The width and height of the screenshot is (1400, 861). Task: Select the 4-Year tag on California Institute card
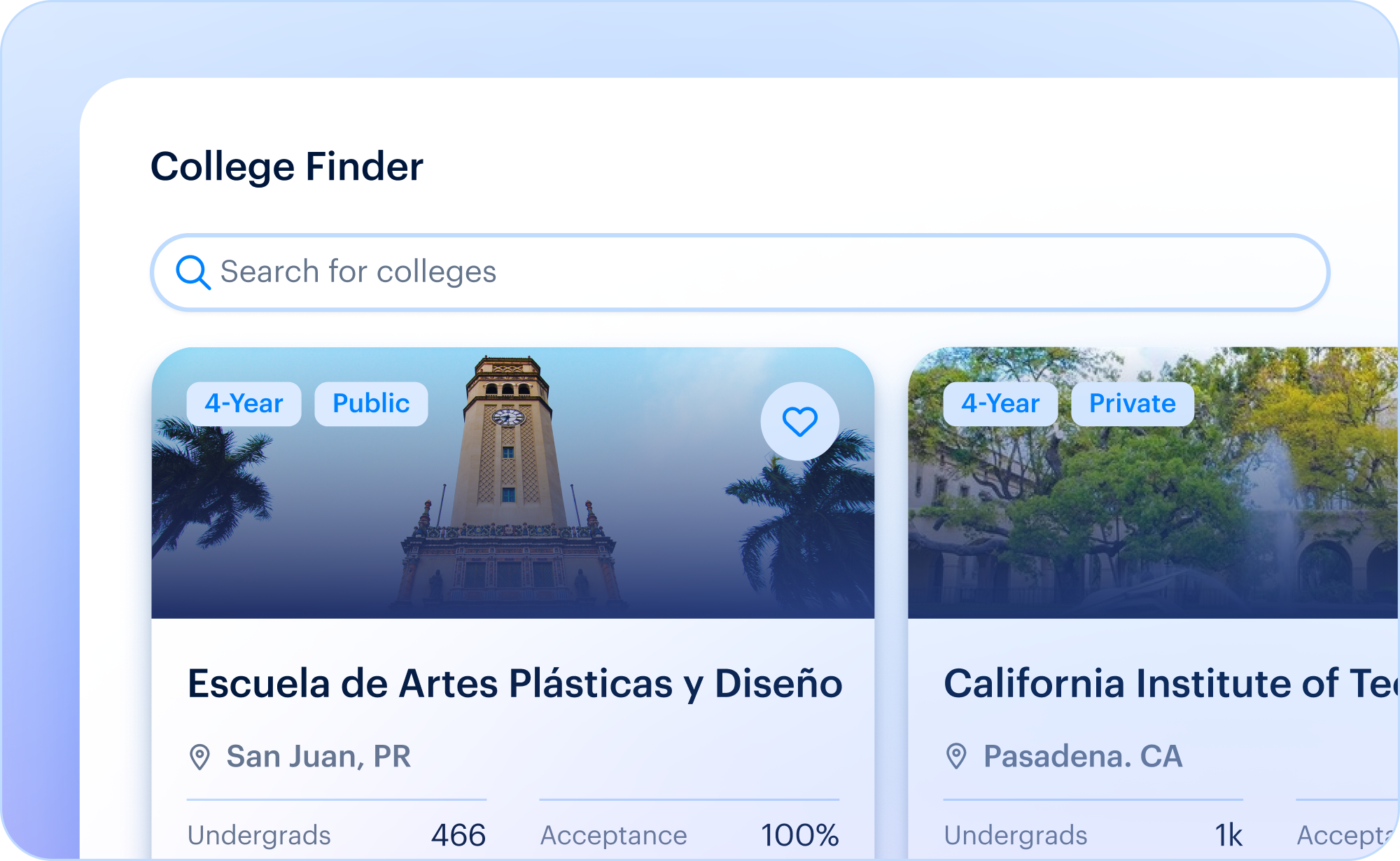1000,404
